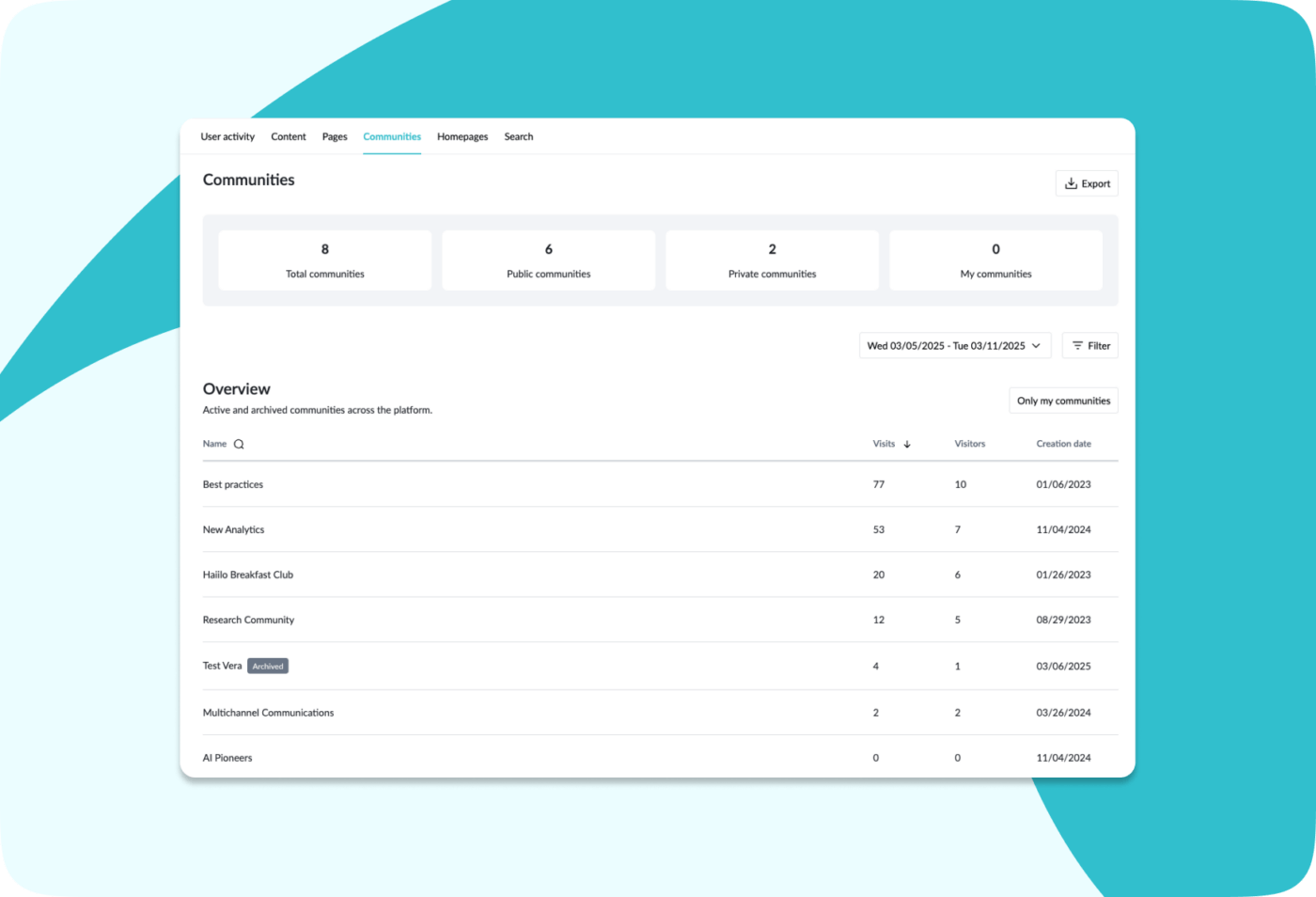
Task: Open the Homepages tab
Action: coord(462,137)
